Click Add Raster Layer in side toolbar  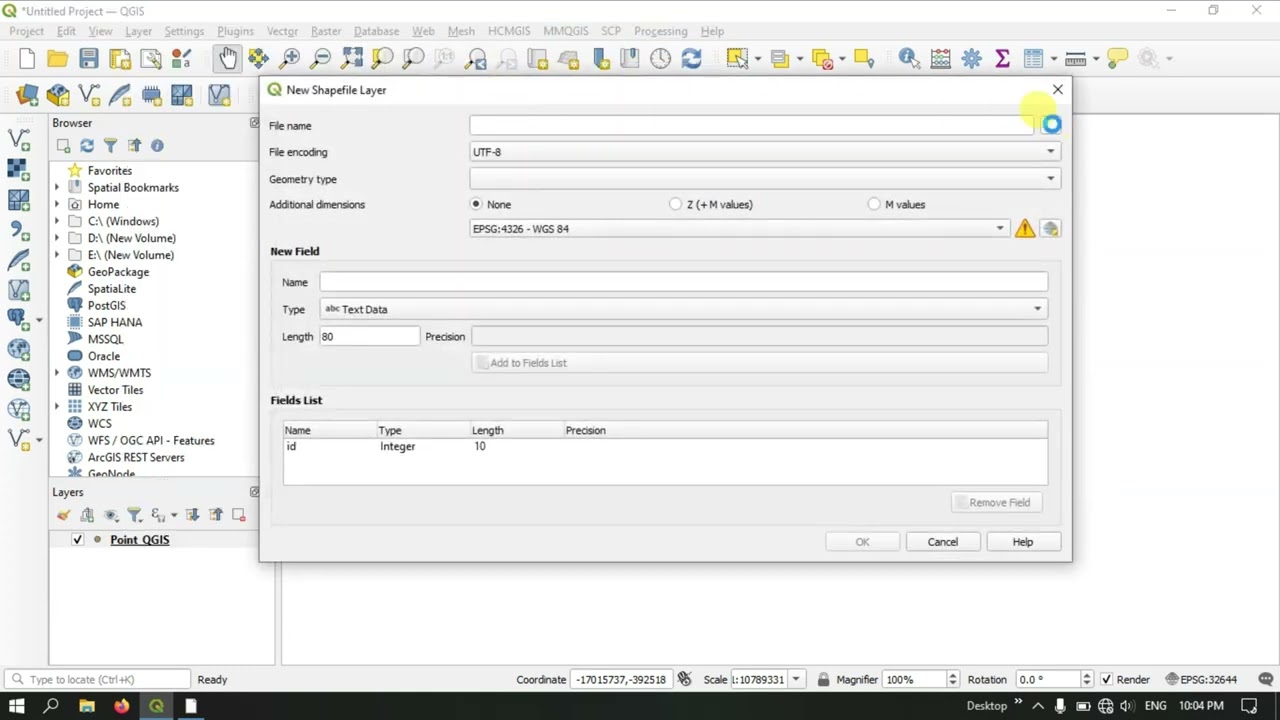[x=18, y=169]
